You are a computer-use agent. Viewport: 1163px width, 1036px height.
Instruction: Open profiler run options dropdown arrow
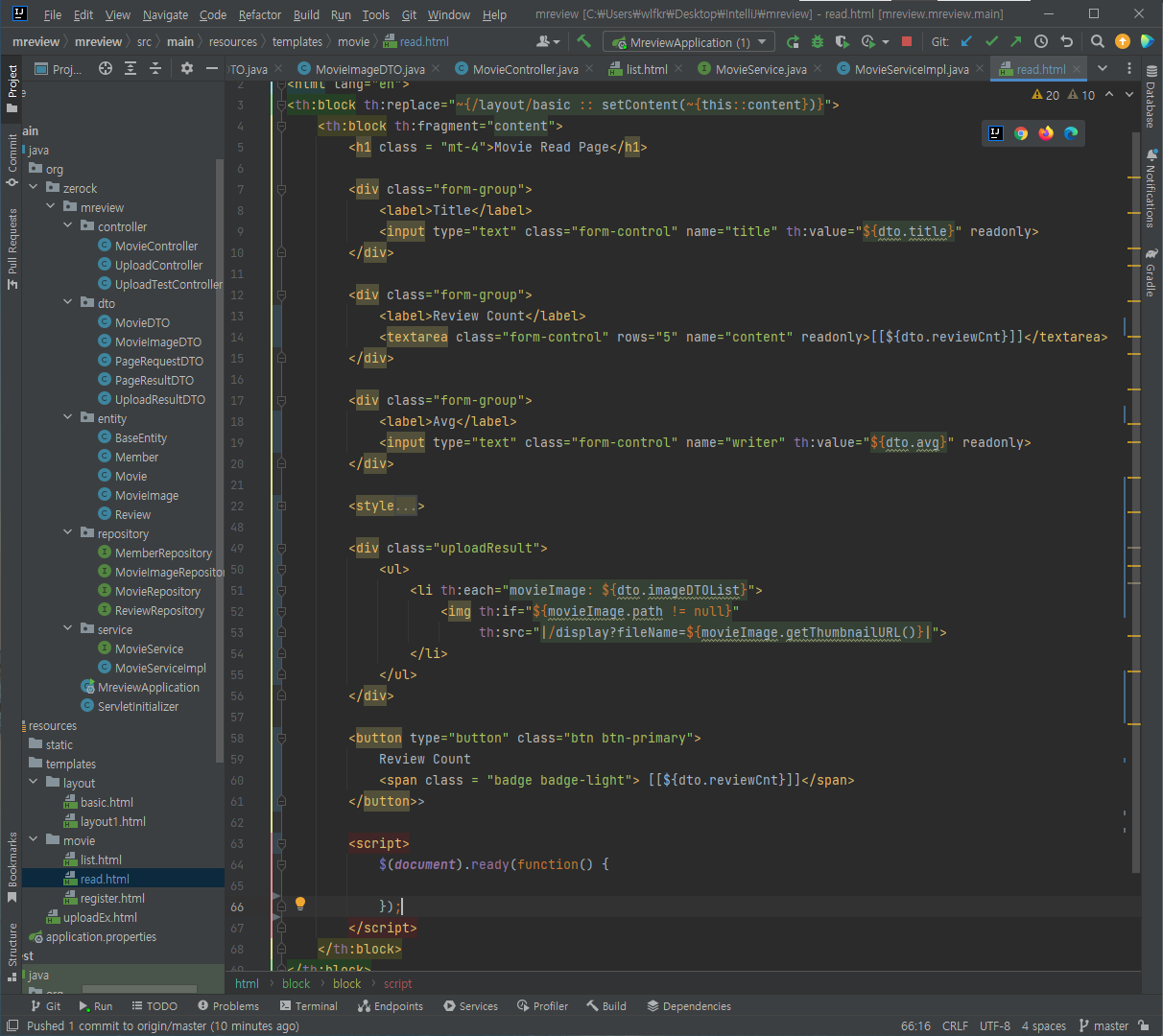pos(885,42)
